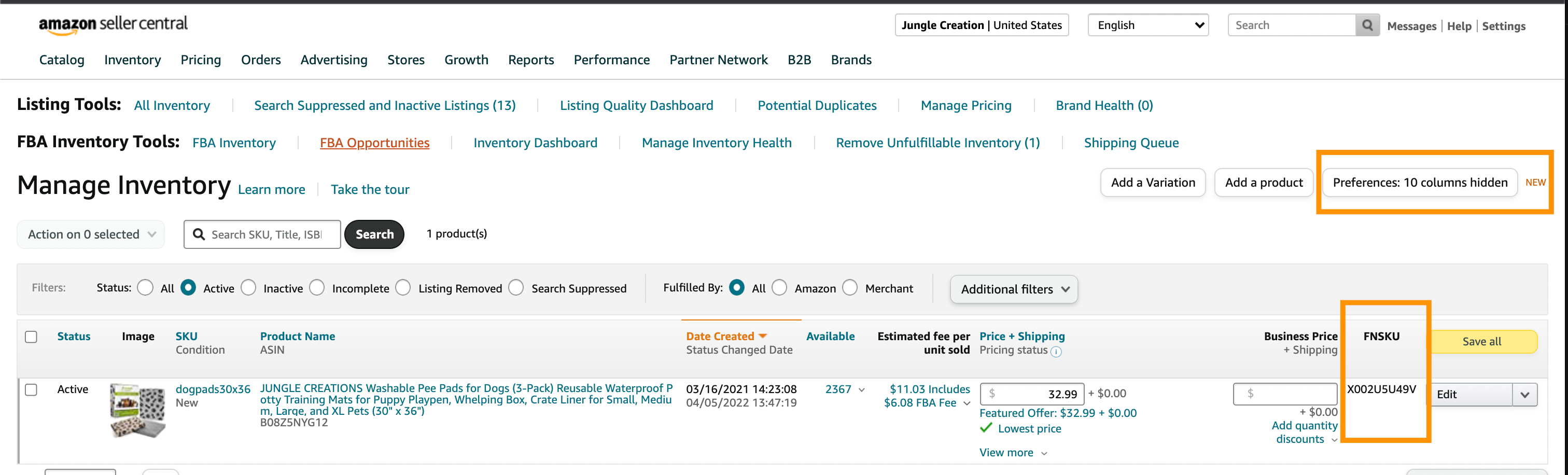
Task: Select the Search Suppressed radio button
Action: (x=516, y=287)
